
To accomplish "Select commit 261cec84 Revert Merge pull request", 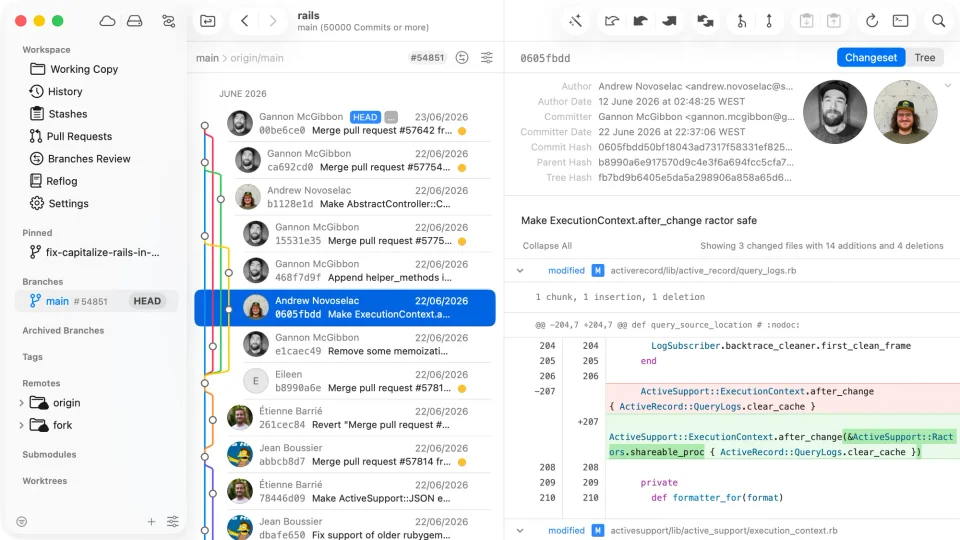I will (x=345, y=418).
